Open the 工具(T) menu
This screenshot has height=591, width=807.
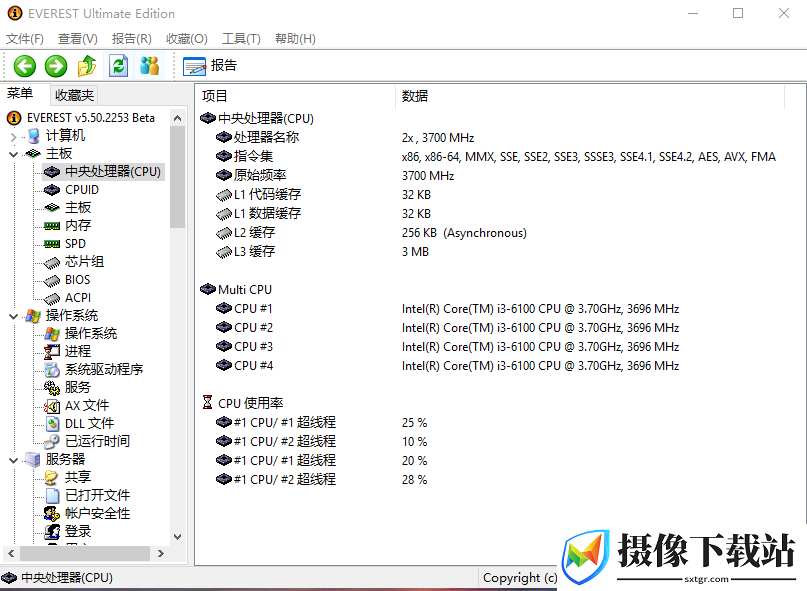click(x=241, y=39)
